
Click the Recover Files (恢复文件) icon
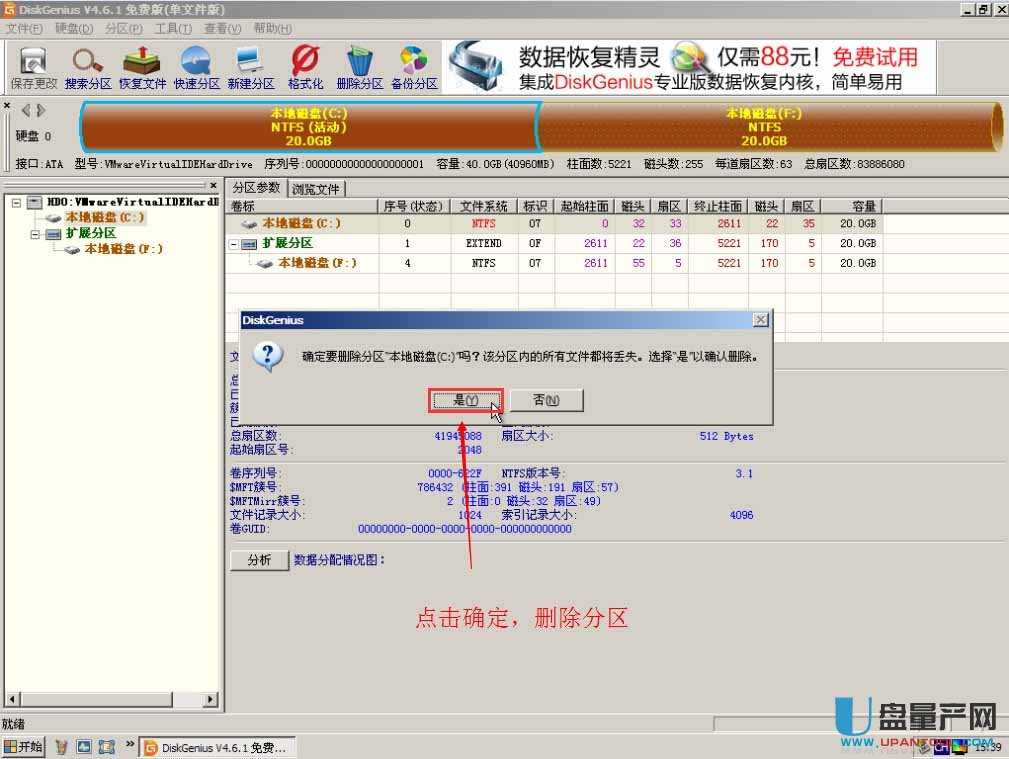tap(142, 67)
